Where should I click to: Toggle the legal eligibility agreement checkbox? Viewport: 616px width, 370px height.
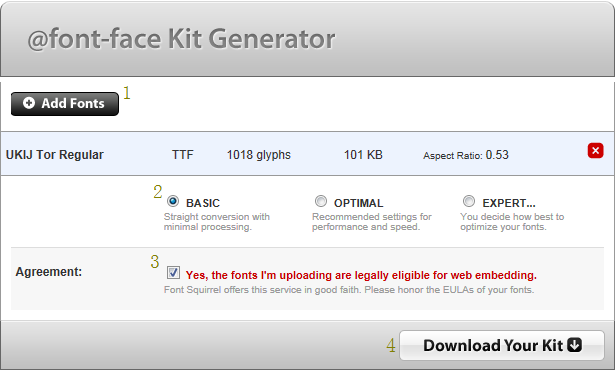pos(173,272)
